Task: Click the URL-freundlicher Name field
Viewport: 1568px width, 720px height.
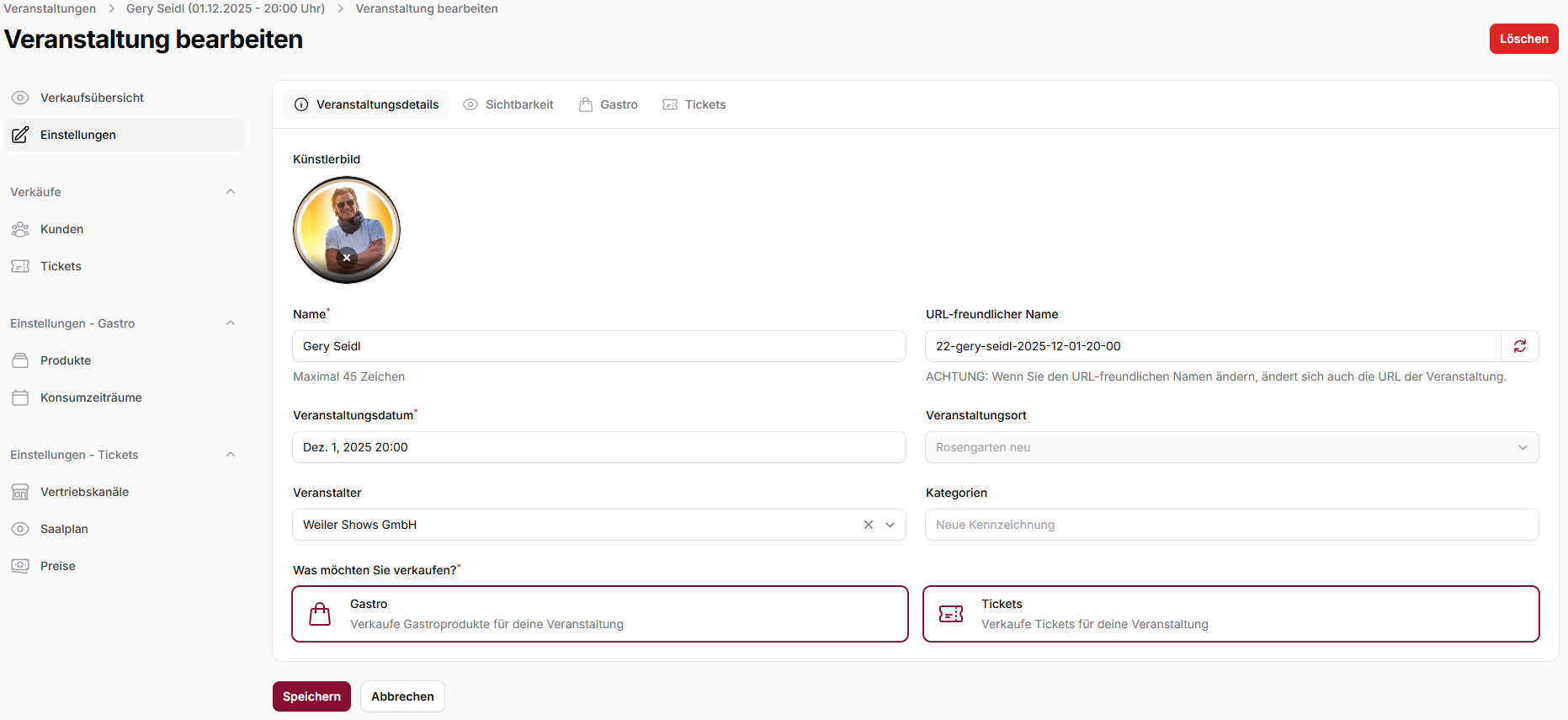Action: pyautogui.click(x=1214, y=346)
